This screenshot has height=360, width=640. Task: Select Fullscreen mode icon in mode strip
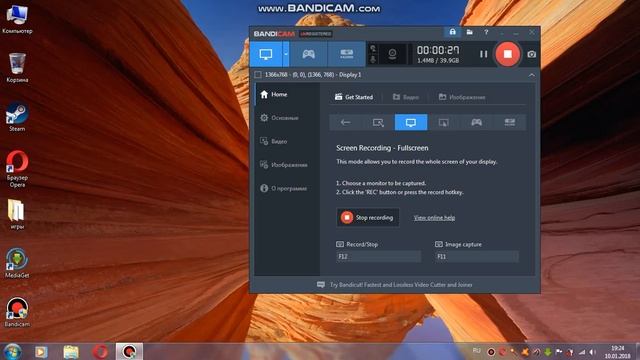[411, 122]
